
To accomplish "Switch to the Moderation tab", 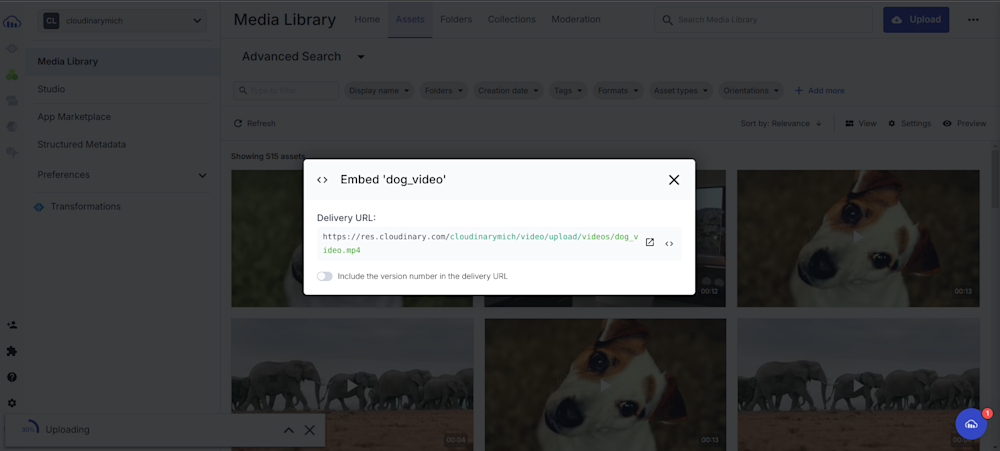I will (x=576, y=20).
